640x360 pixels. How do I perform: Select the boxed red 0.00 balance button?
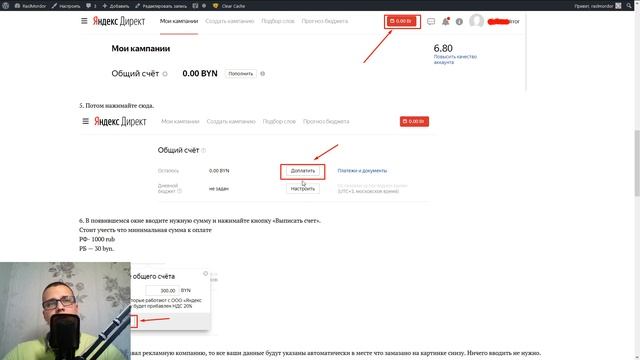coord(402,21)
